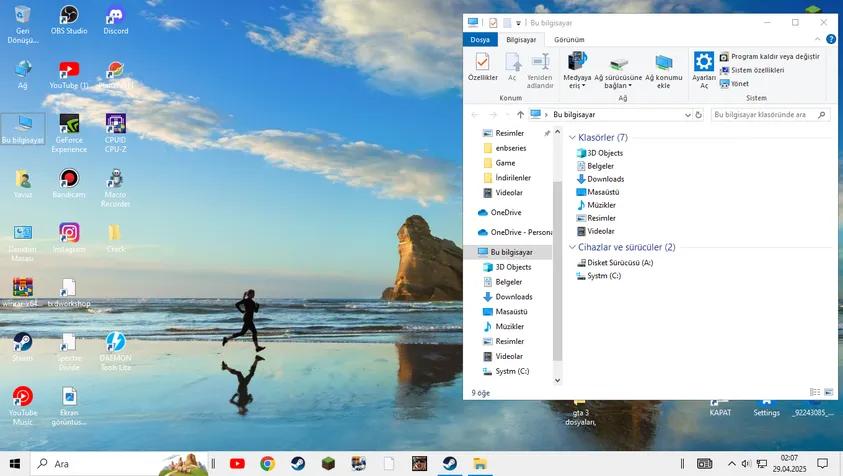Click the Bu bilgisayar search field

click(x=770, y=115)
